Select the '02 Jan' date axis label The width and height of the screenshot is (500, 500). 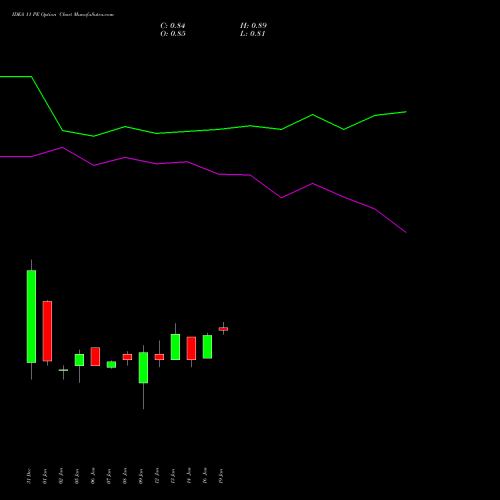coord(61,476)
